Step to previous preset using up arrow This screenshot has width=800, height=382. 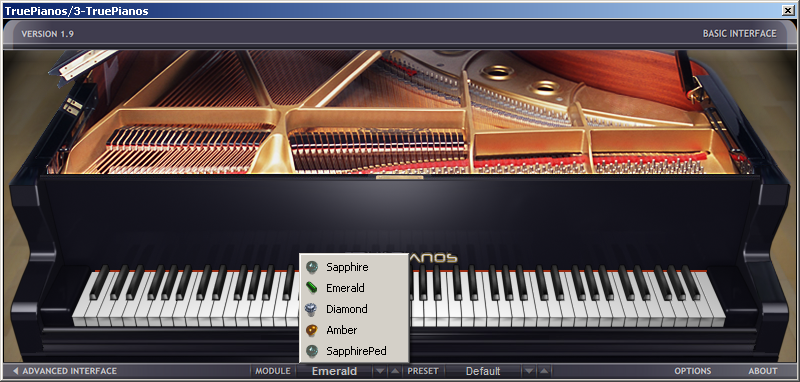(x=544, y=371)
